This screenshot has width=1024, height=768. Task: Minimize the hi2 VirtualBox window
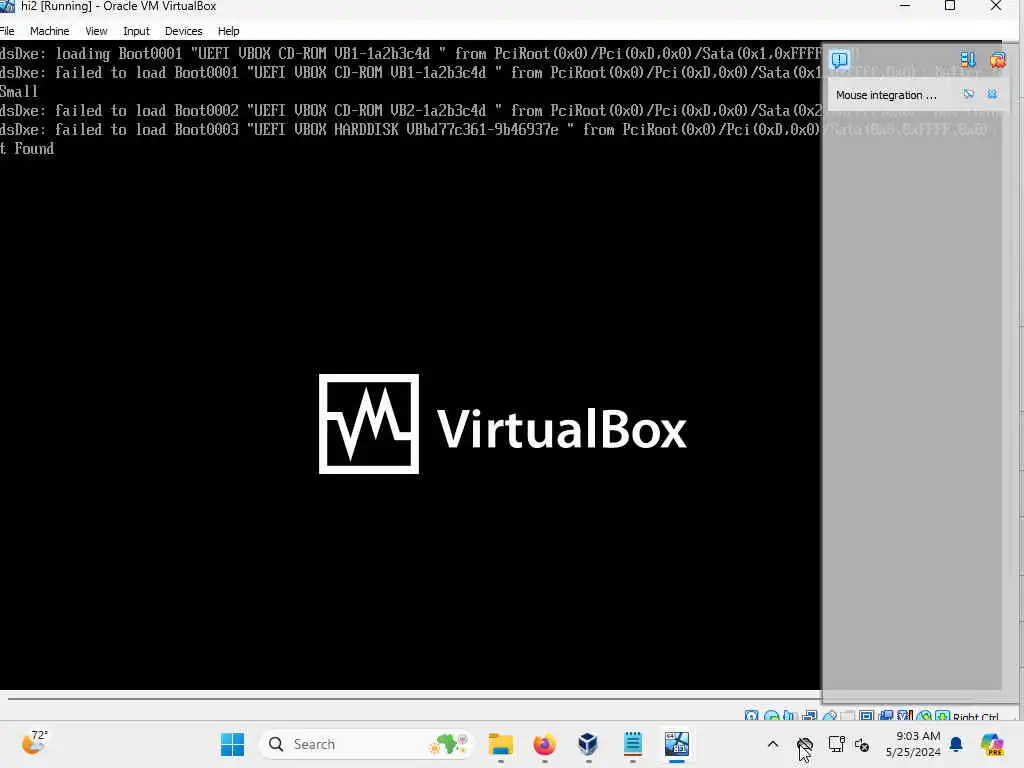click(x=904, y=6)
